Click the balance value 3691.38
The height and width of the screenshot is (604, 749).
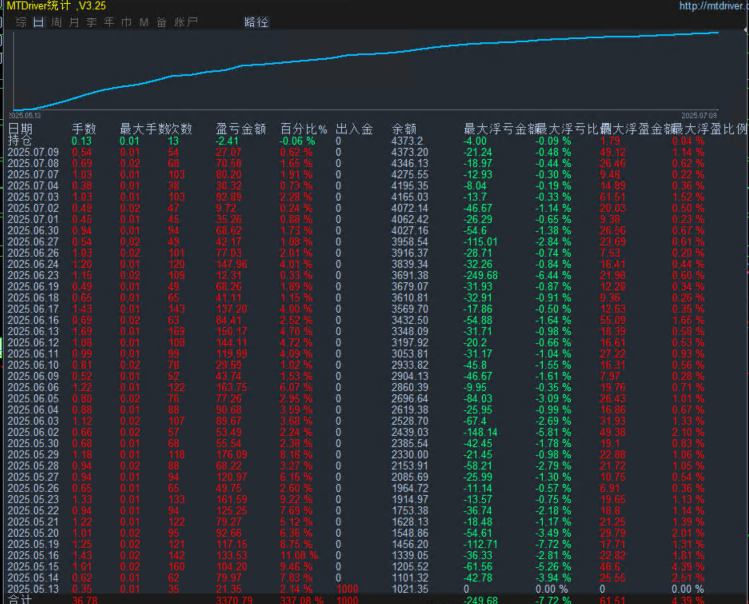coord(410,275)
